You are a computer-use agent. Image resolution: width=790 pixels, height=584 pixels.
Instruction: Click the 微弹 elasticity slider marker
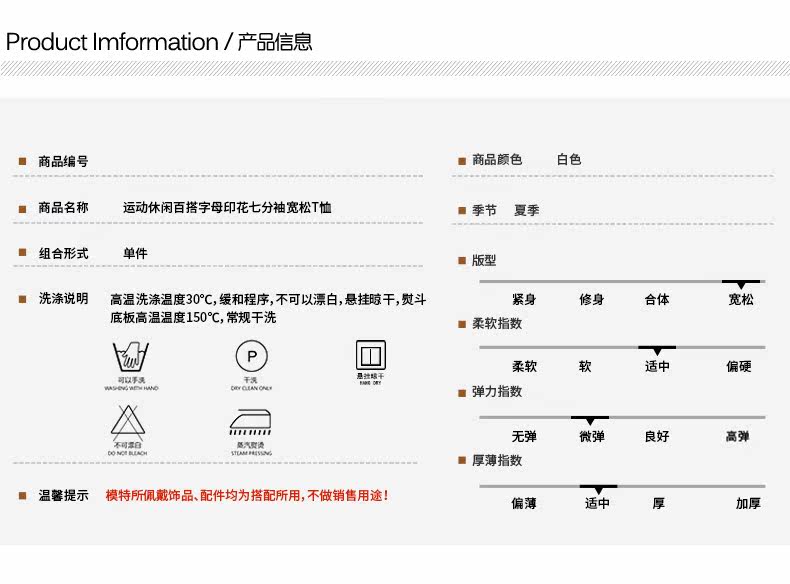point(590,420)
